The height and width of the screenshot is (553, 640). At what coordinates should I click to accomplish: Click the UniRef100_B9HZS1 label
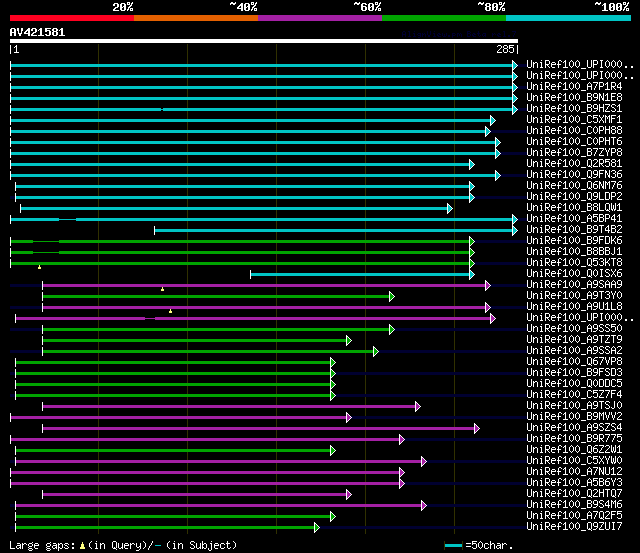coord(574,109)
